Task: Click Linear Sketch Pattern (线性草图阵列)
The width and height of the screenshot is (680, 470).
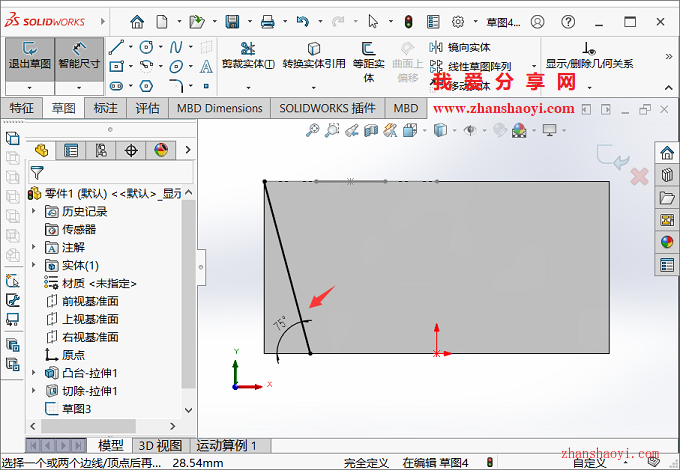Action: point(471,66)
